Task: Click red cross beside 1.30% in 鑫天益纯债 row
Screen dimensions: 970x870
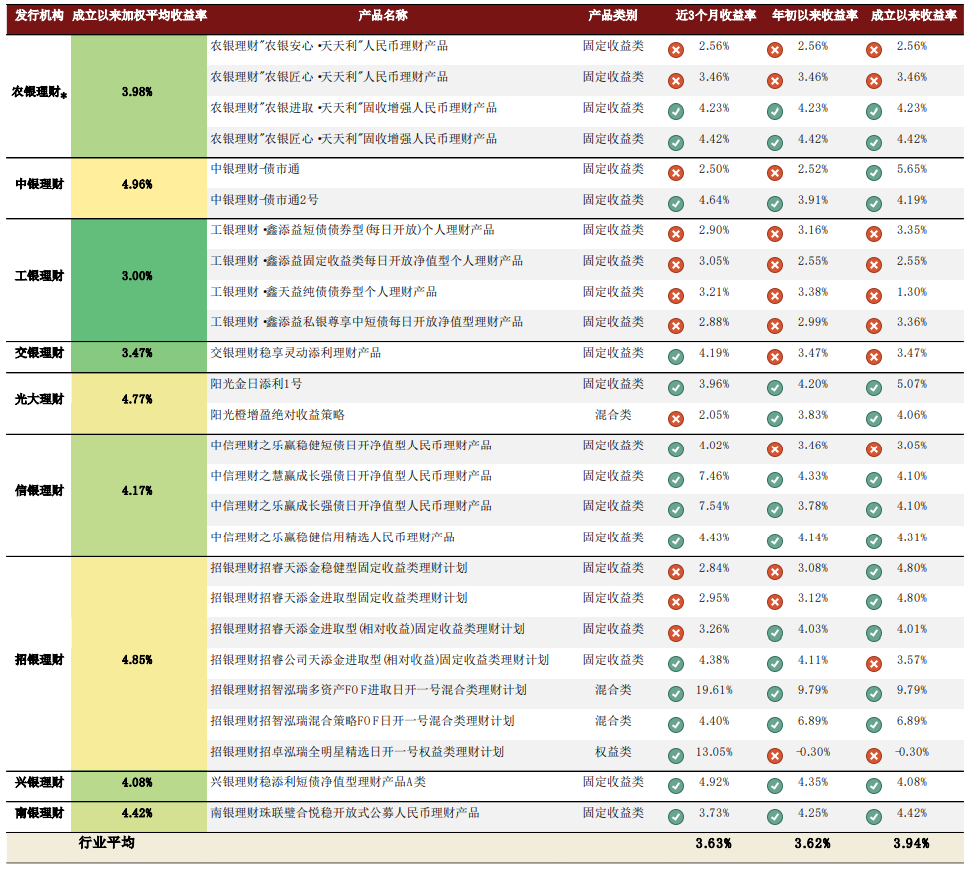Action: [x=873, y=296]
